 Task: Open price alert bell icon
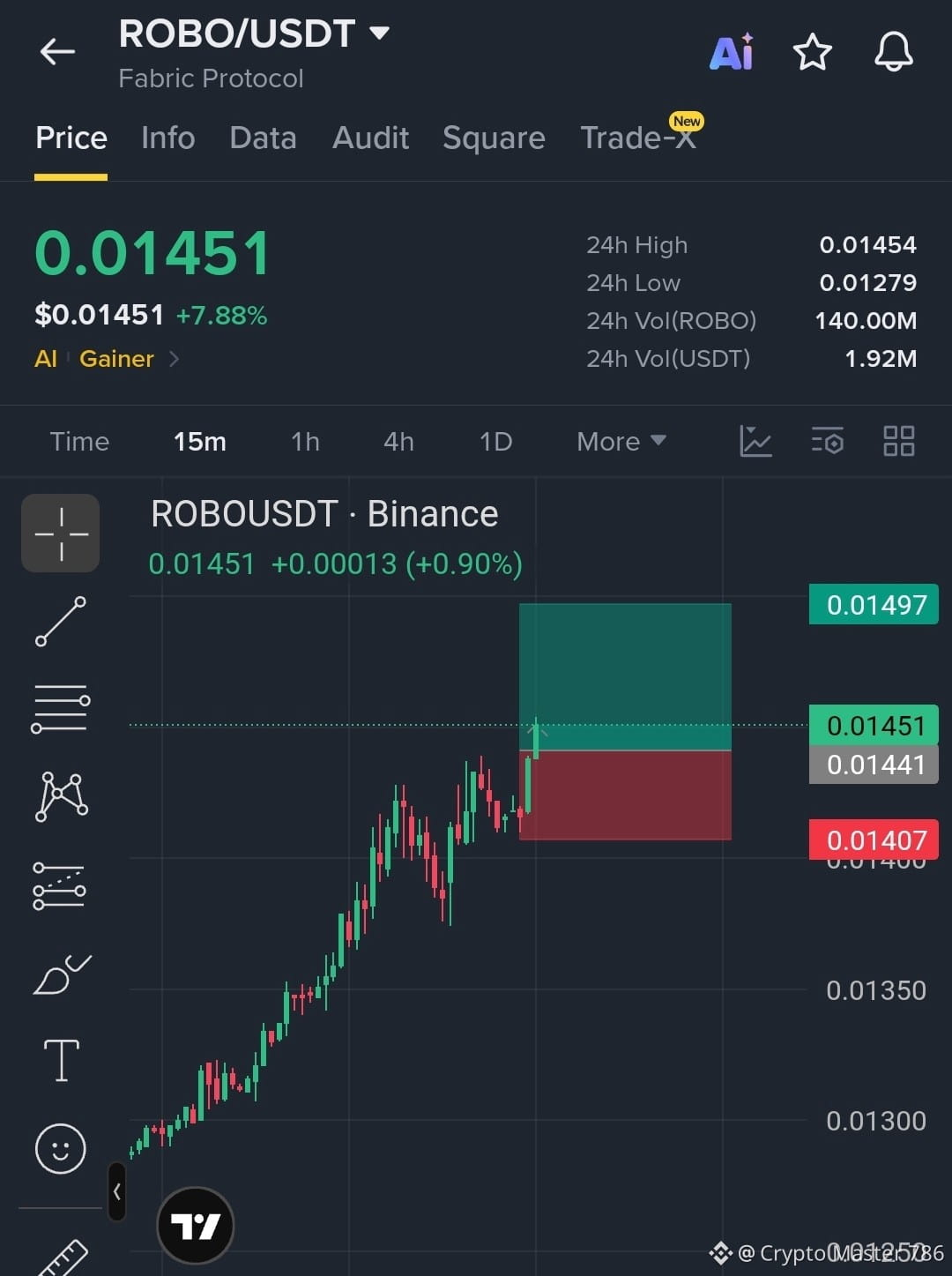(x=893, y=52)
